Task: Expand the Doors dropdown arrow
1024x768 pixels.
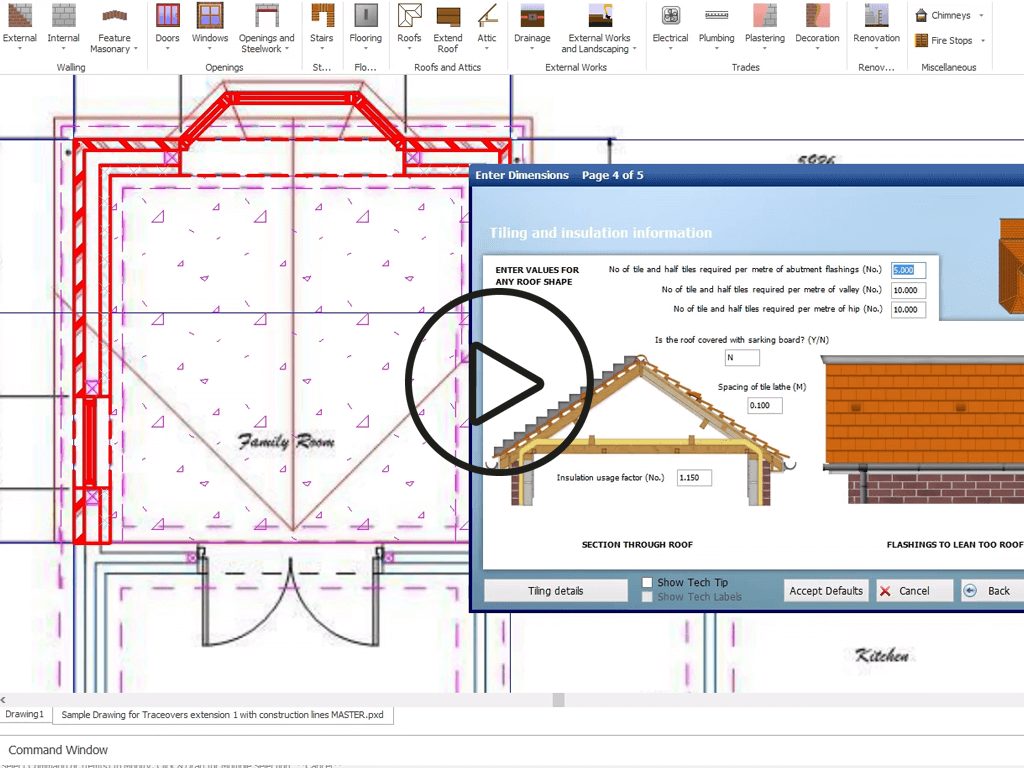Action: tap(167, 49)
